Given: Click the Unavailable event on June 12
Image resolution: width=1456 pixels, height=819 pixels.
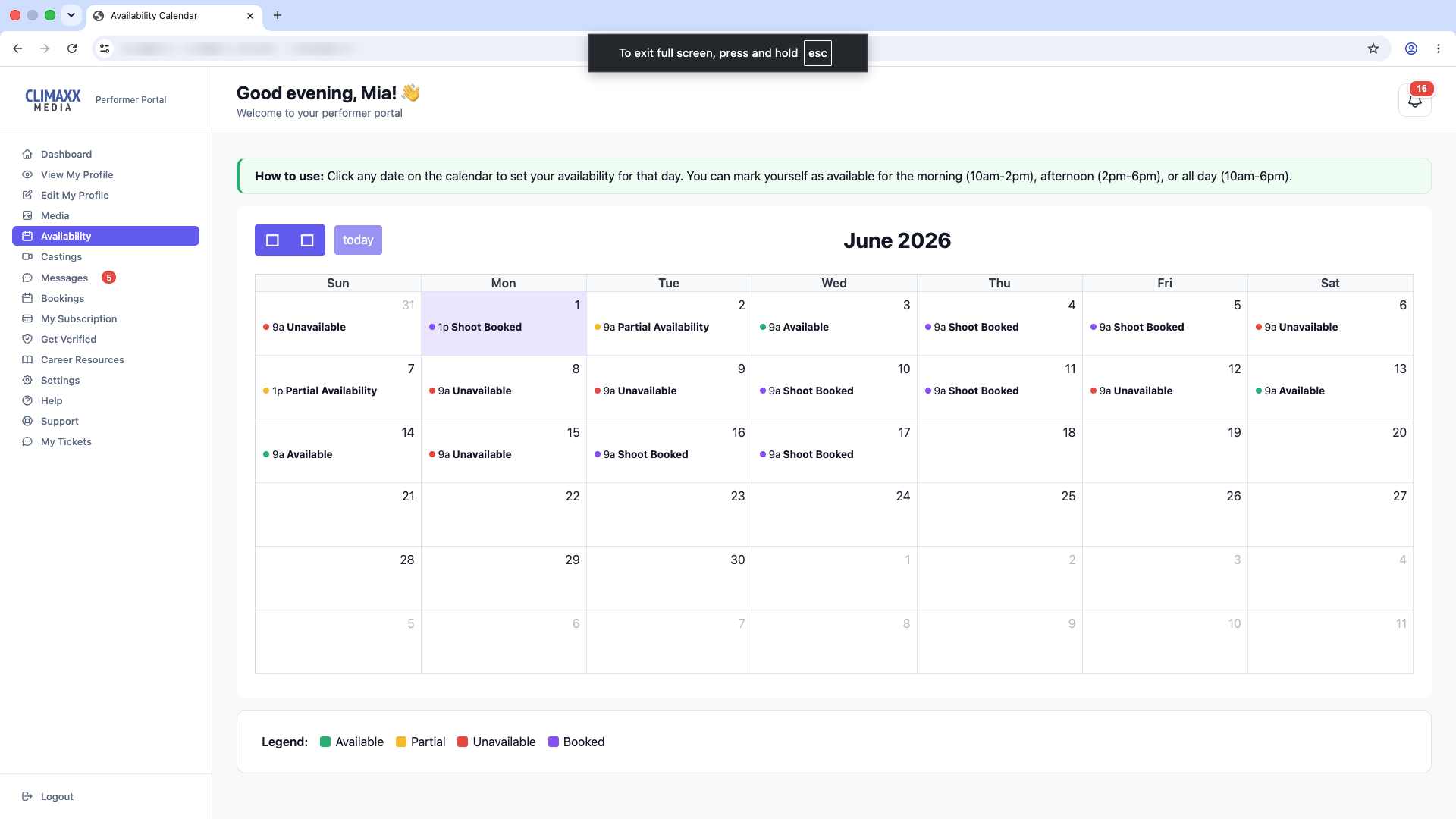Looking at the screenshot, I should pos(1164,391).
